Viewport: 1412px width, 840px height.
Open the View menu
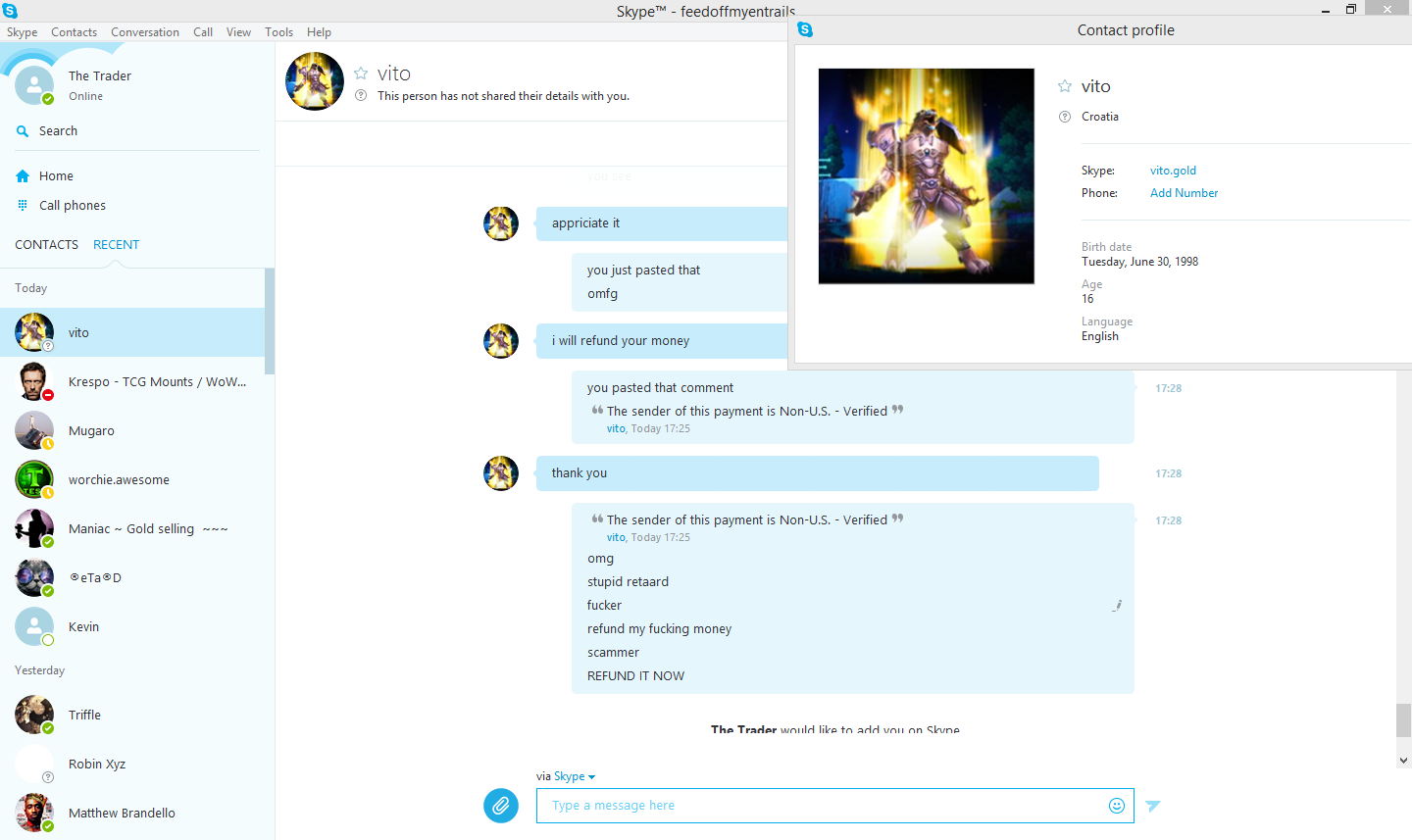click(x=238, y=32)
